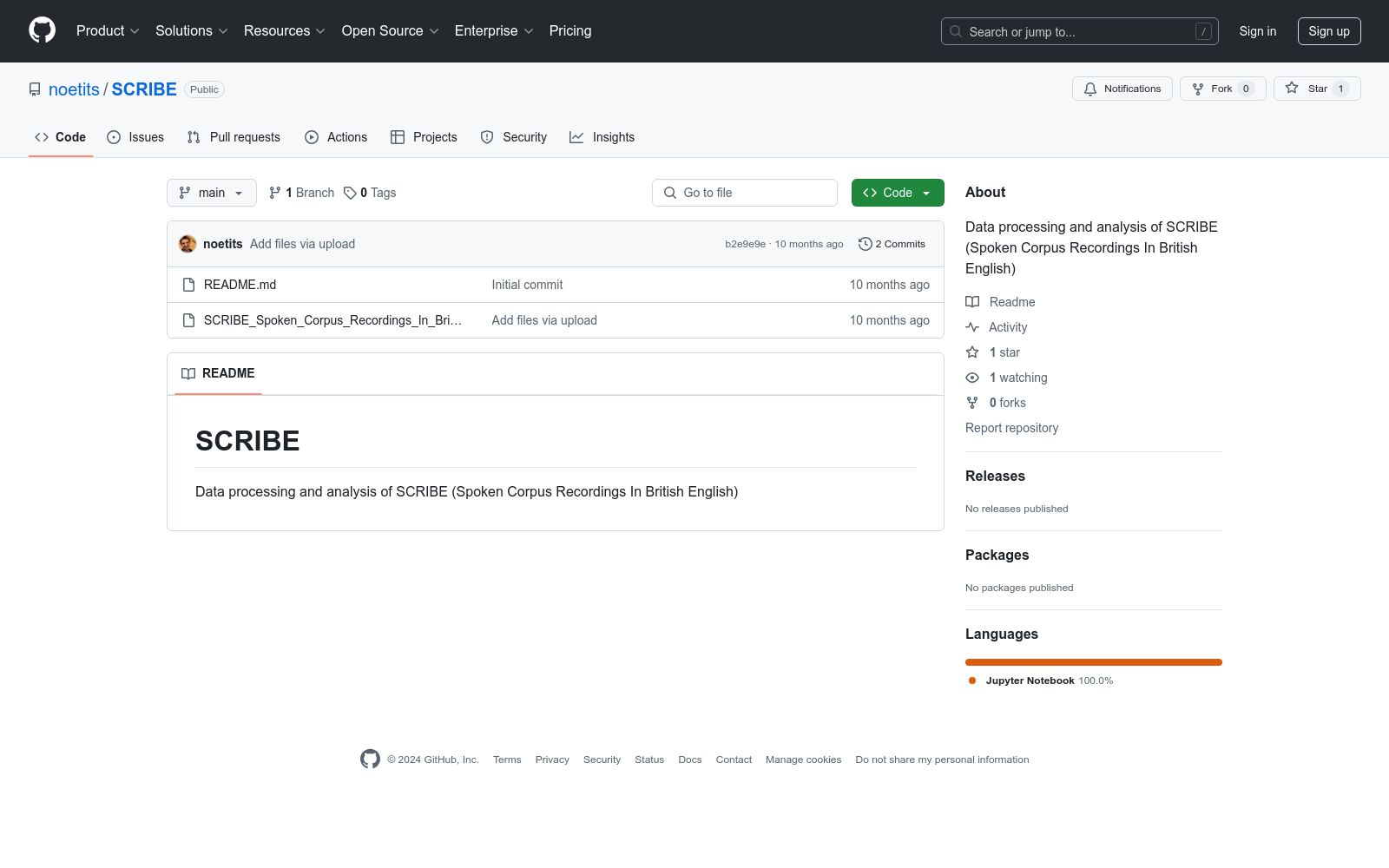Switch to the Code tab
Viewport: 1389px width, 868px height.
61,137
